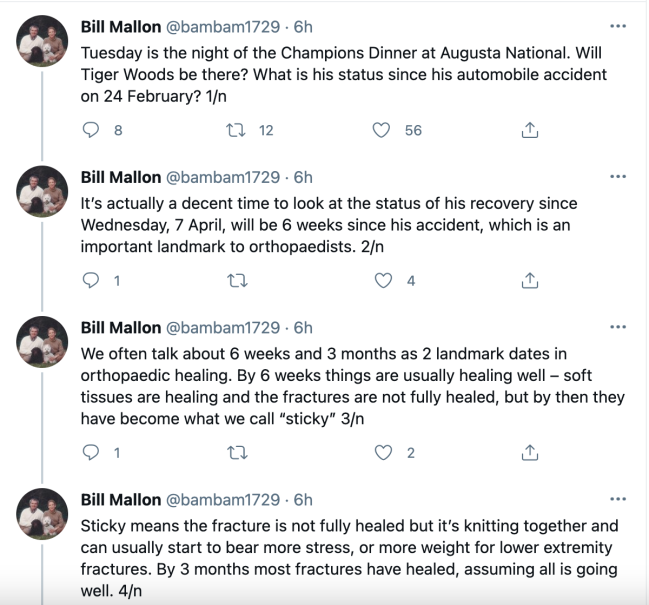Viewport: 649px width, 605px height.
Task: View profile photo avatar on 2/n tweet
Action: [42, 192]
